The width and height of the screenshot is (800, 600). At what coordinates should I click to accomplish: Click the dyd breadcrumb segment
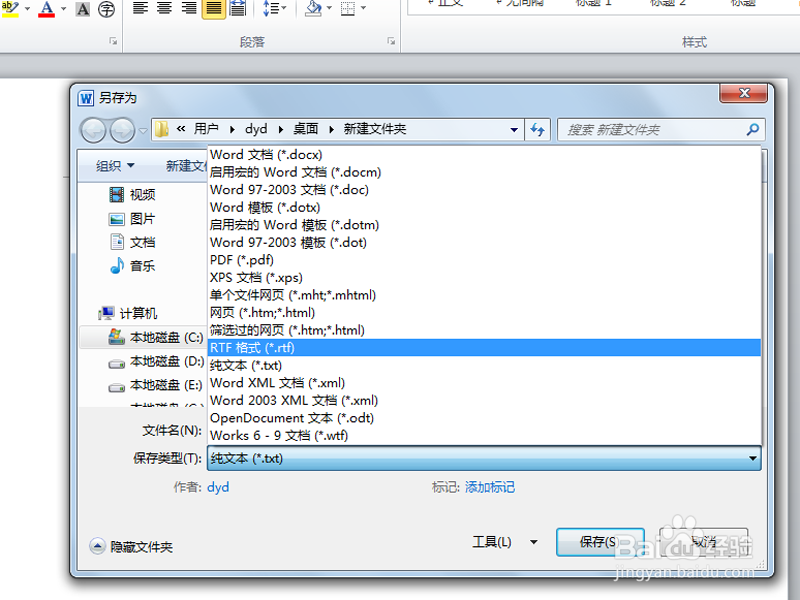pyautogui.click(x=256, y=129)
